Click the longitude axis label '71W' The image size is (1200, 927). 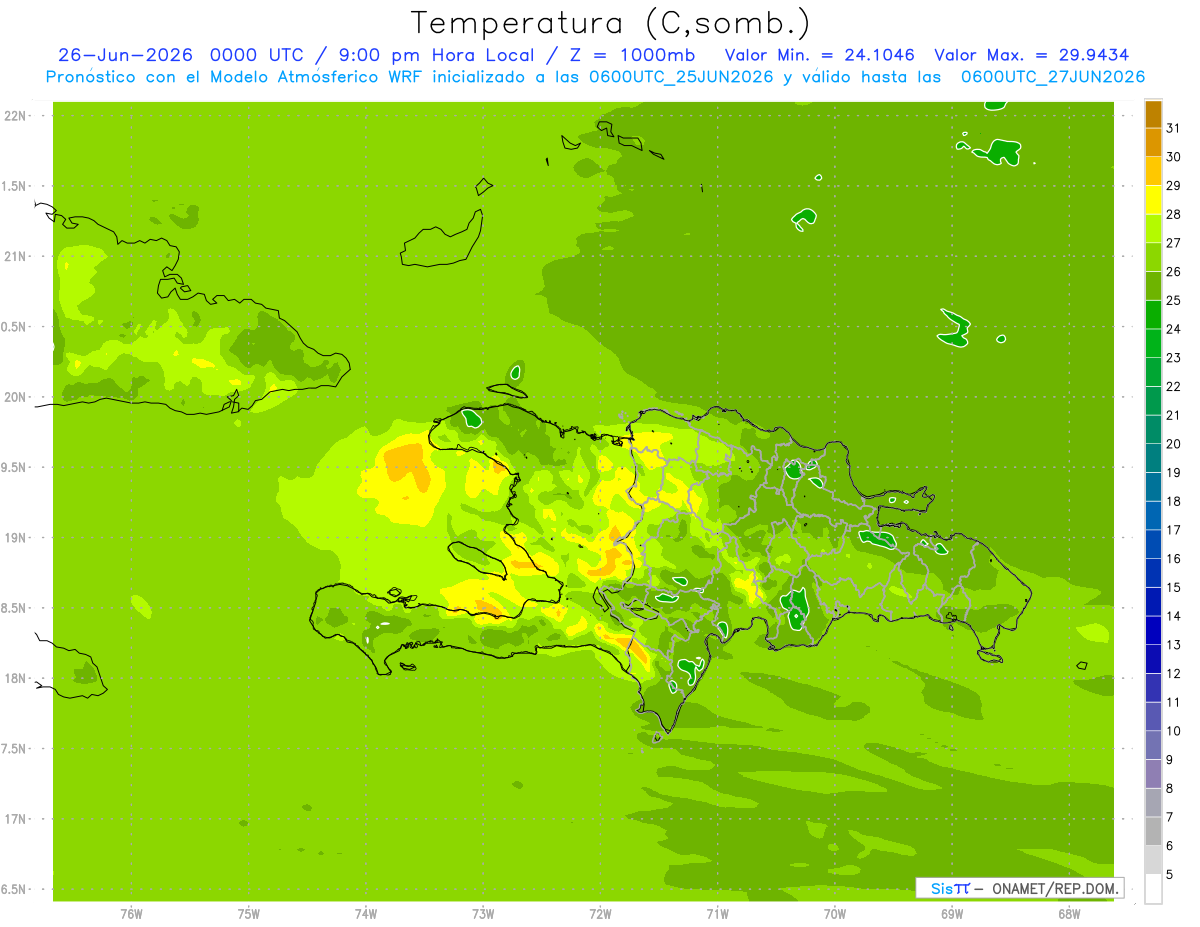click(717, 914)
